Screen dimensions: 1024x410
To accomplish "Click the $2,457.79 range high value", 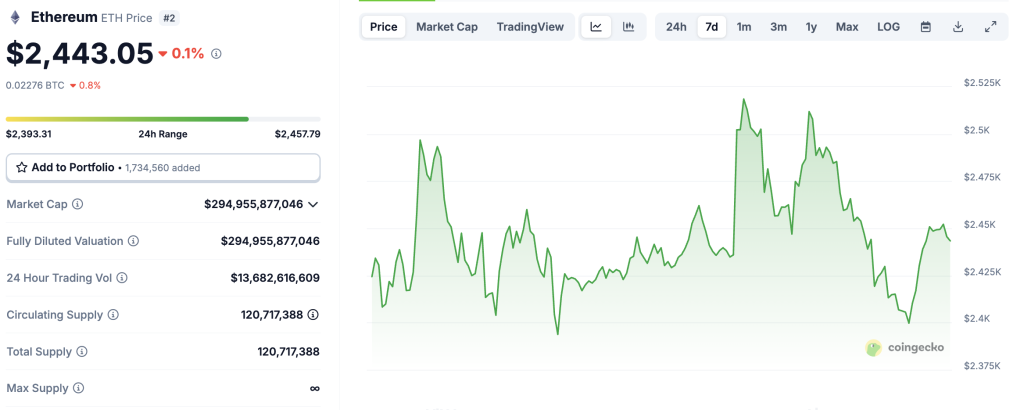I will [x=297, y=134].
